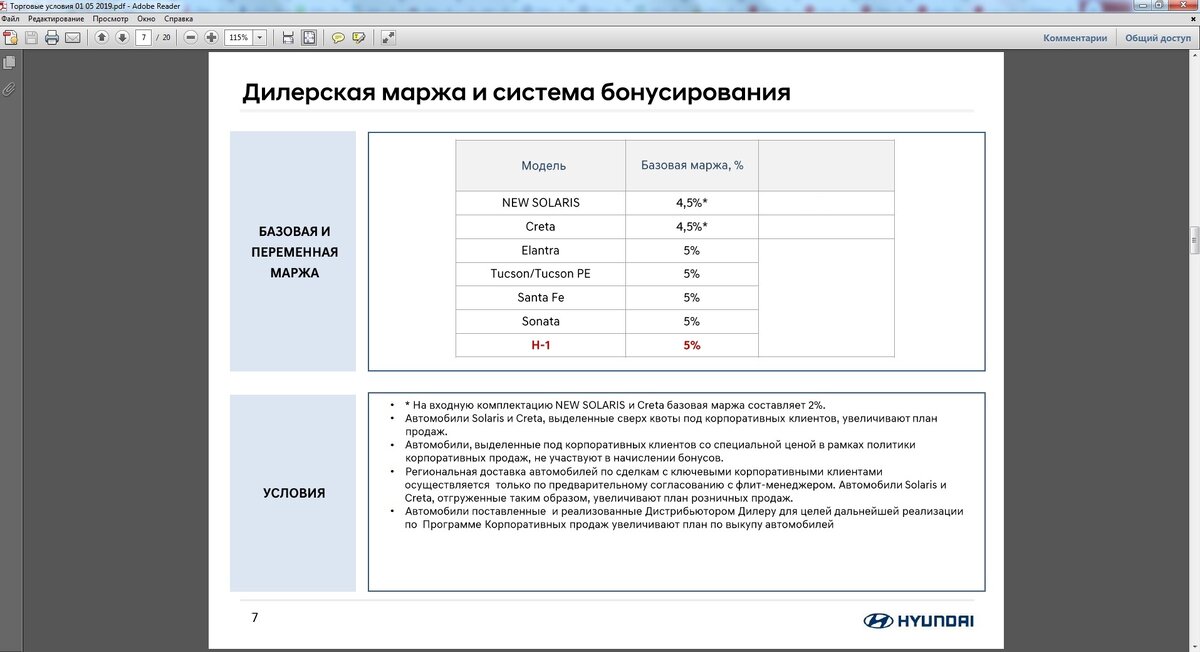Click the NEW SOLARIS table cell
This screenshot has height=652, width=1200.
click(541, 202)
